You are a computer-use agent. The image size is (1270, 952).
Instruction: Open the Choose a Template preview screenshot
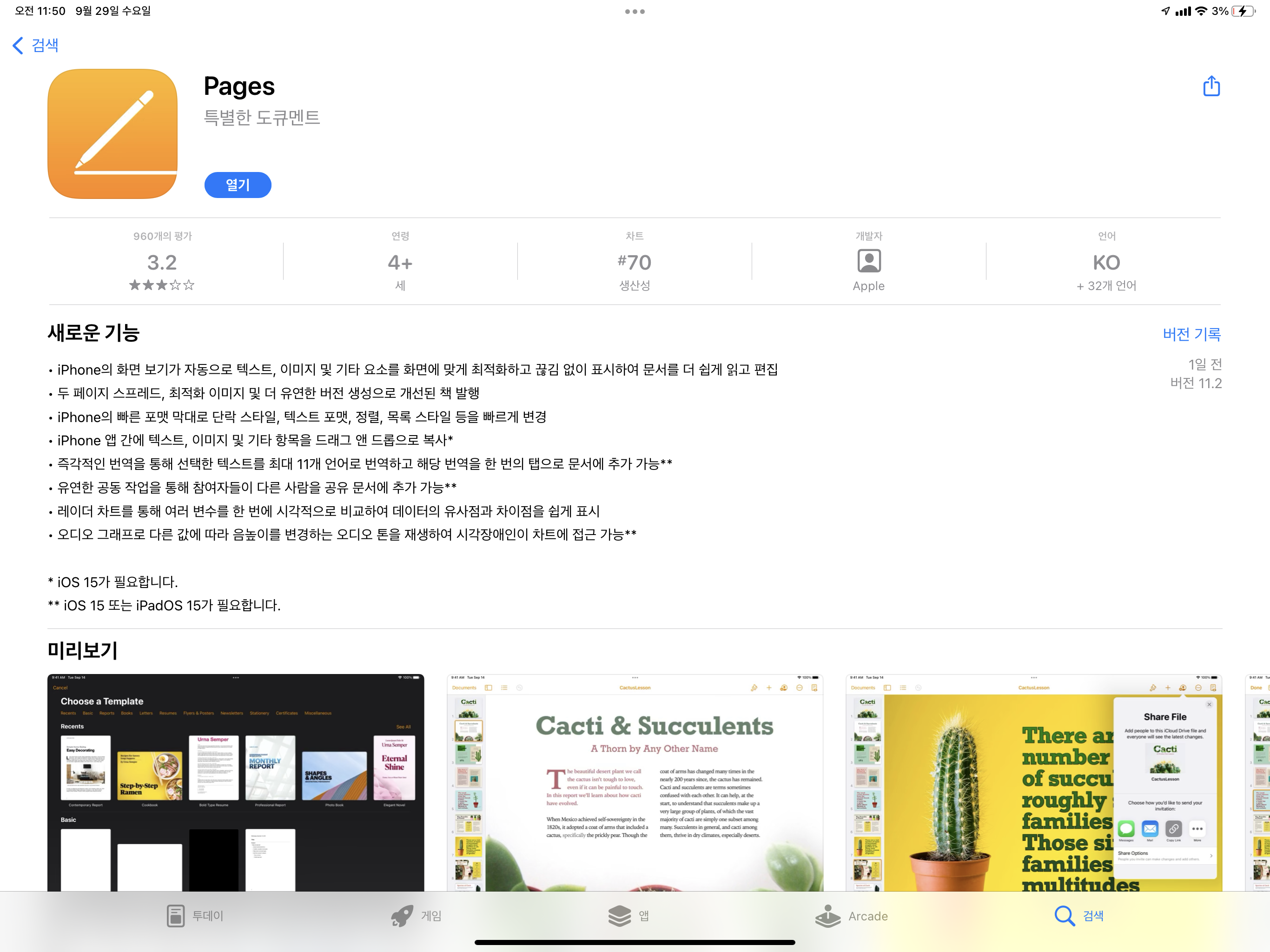coord(235,782)
